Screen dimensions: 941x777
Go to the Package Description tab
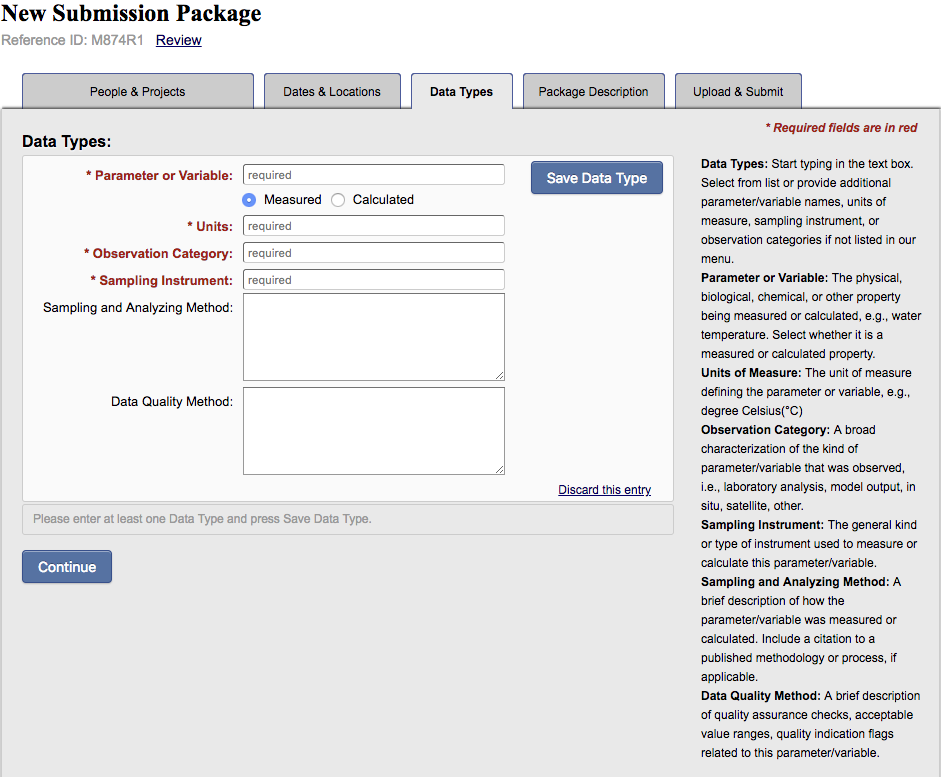click(x=593, y=91)
